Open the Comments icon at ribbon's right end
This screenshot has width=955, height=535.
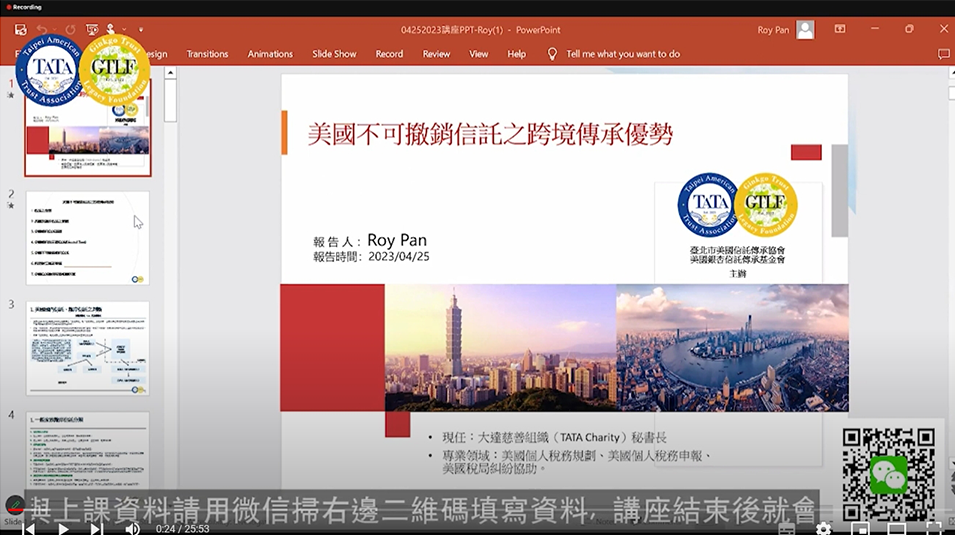(x=943, y=54)
